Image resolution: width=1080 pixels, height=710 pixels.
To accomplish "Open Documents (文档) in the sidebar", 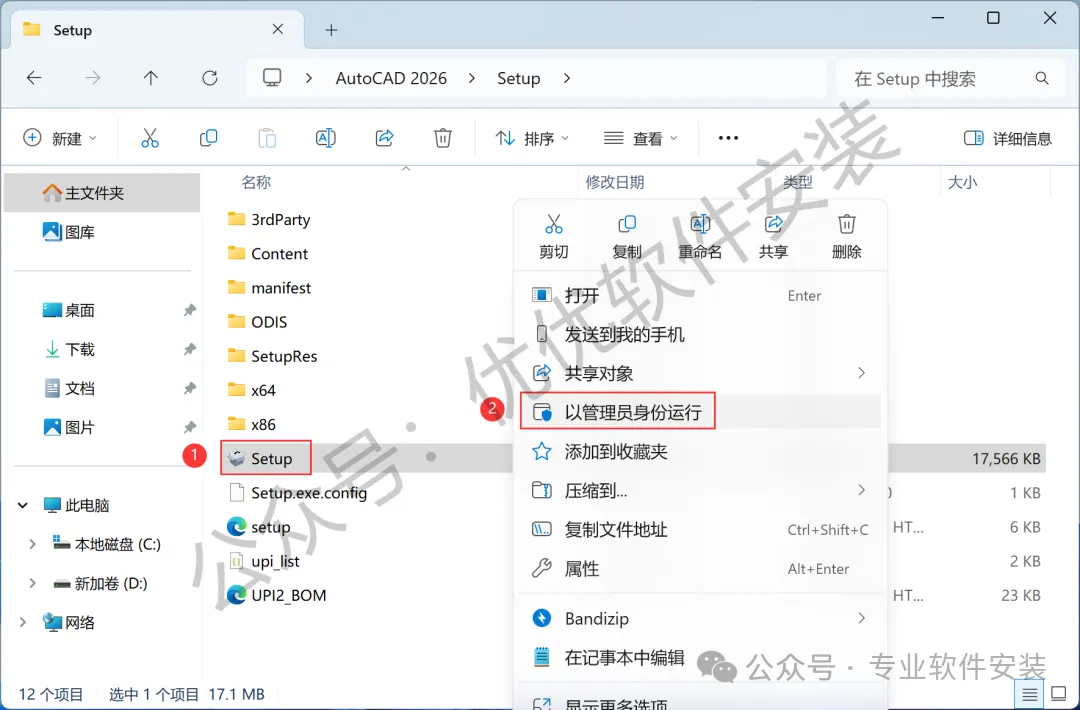I will tap(69, 388).
